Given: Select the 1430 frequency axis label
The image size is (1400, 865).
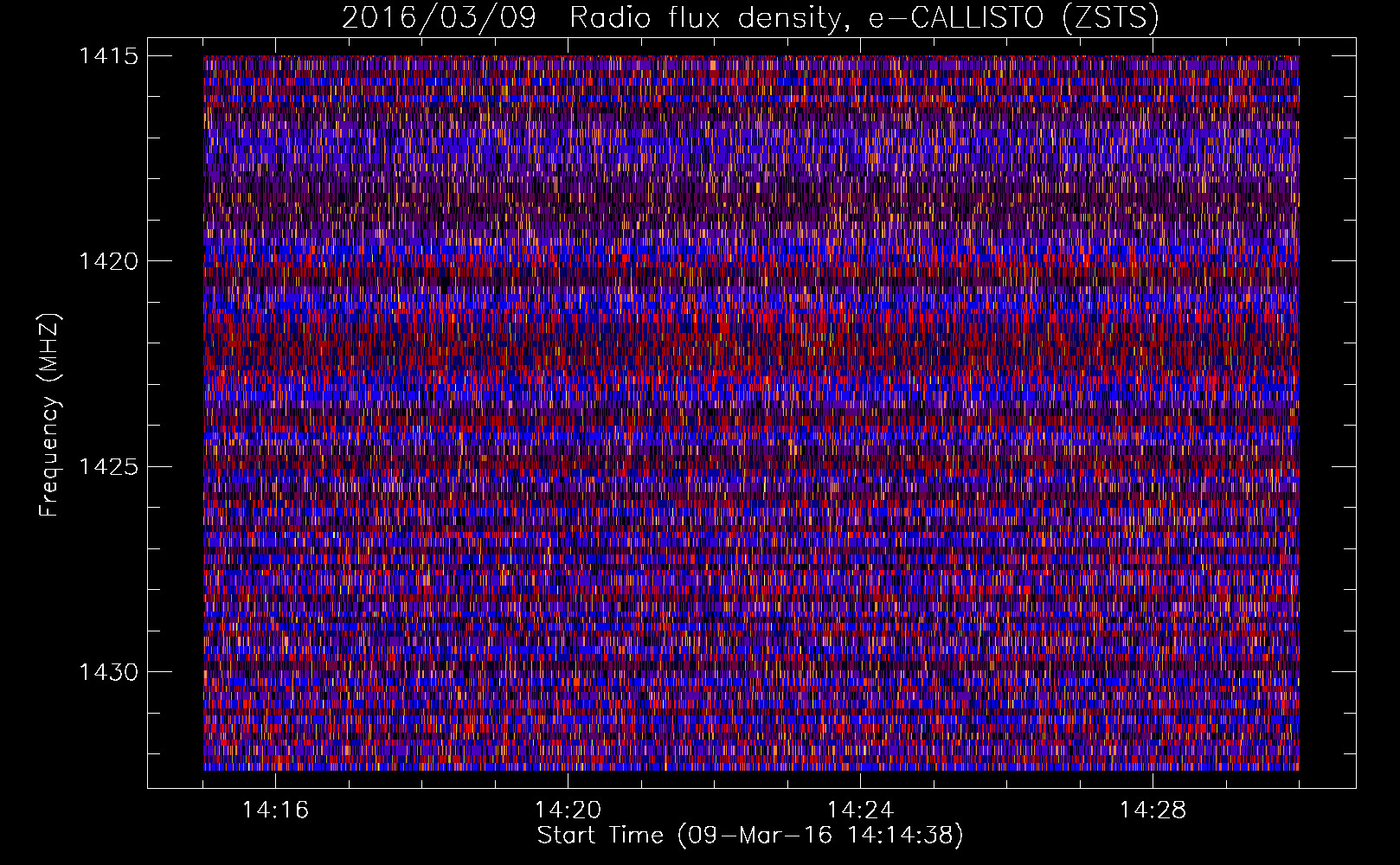Looking at the screenshot, I should (x=108, y=672).
